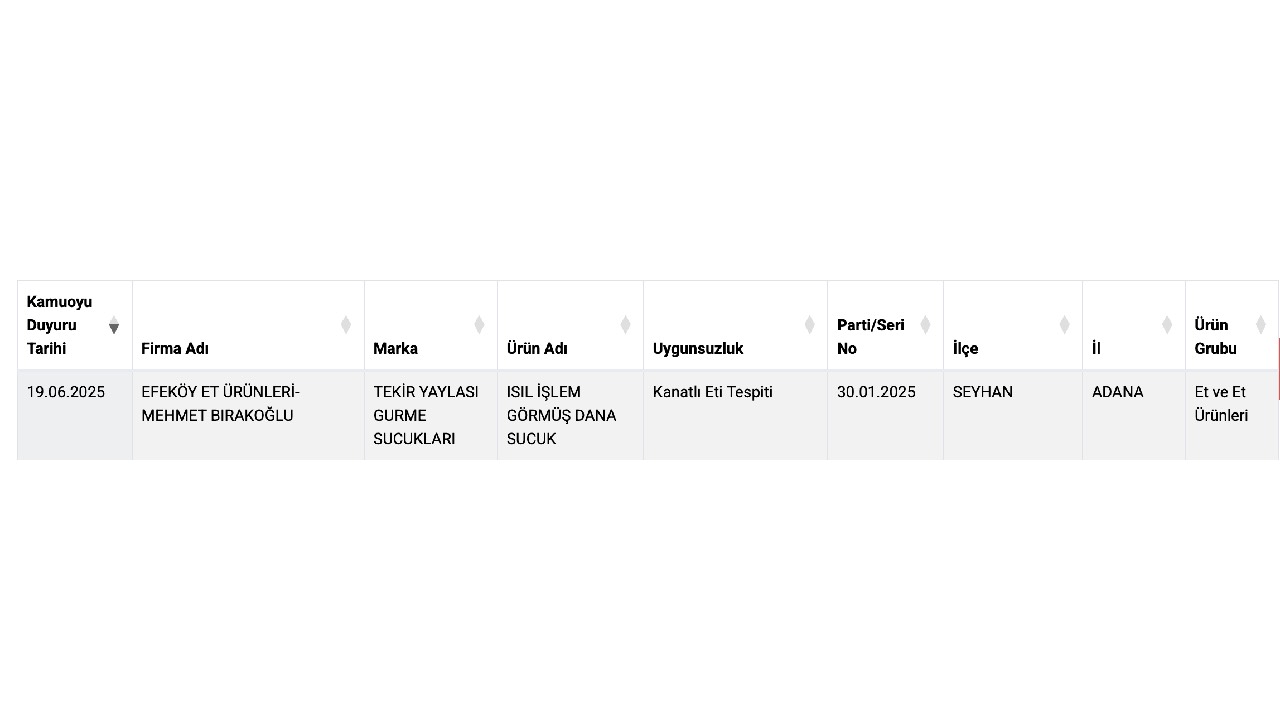Click the Uygunsuzluk header text
This screenshot has width=1280, height=720.
point(697,349)
